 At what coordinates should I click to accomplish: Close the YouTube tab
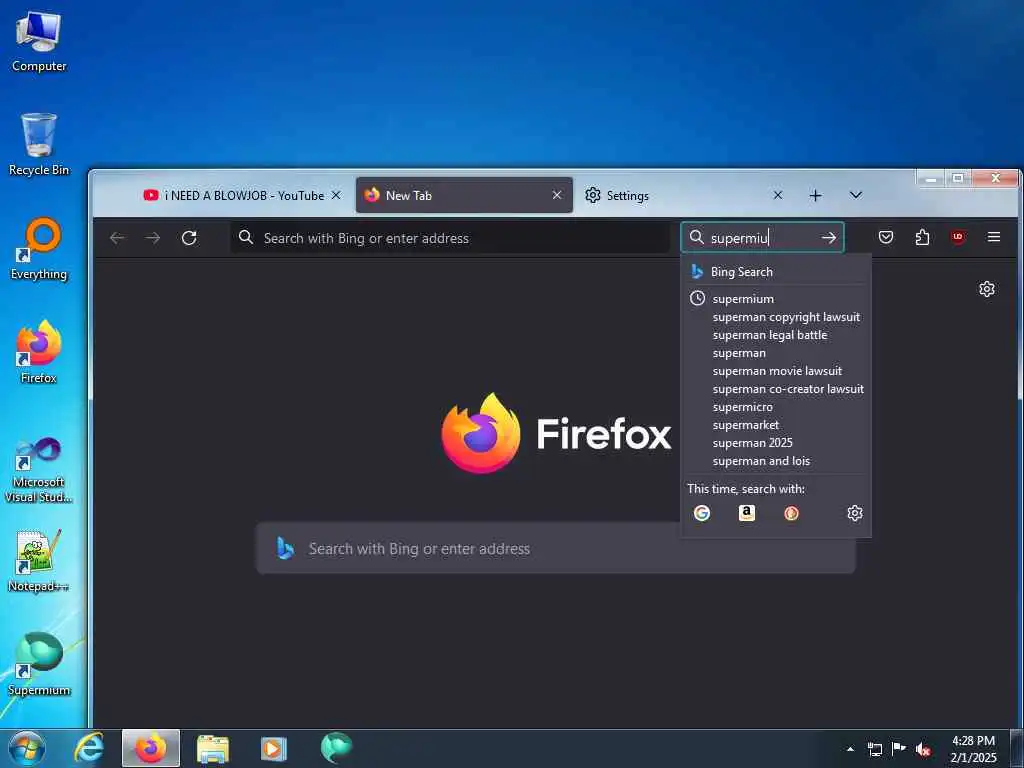(336, 195)
